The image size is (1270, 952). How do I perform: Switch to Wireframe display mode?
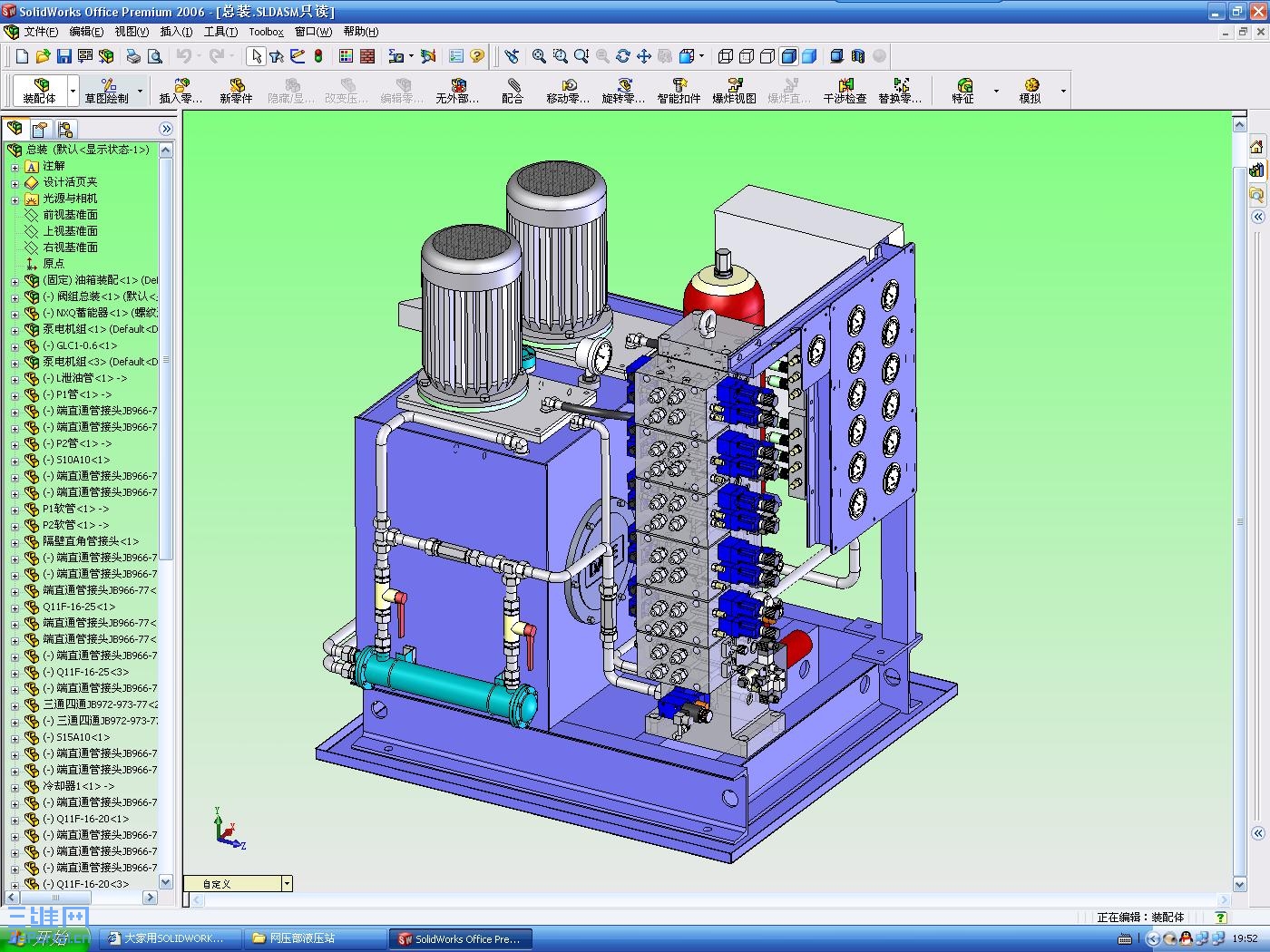(726, 56)
